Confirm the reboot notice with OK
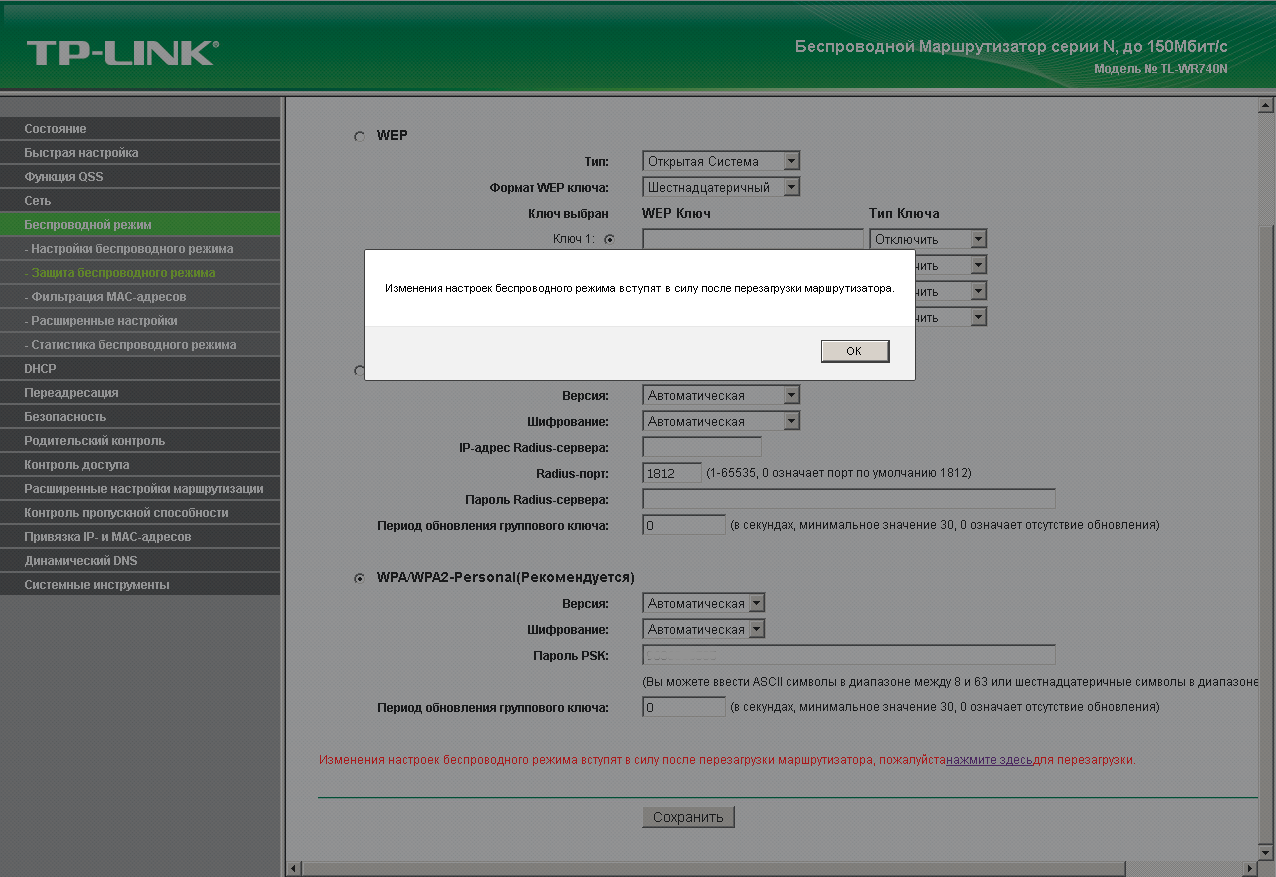 (854, 351)
